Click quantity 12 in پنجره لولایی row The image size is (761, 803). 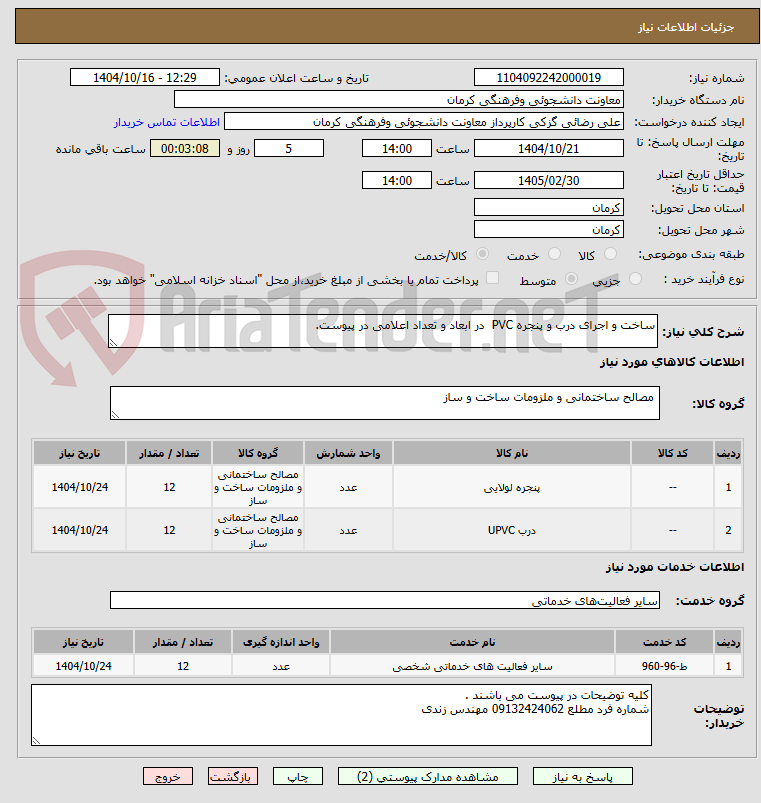tap(169, 488)
